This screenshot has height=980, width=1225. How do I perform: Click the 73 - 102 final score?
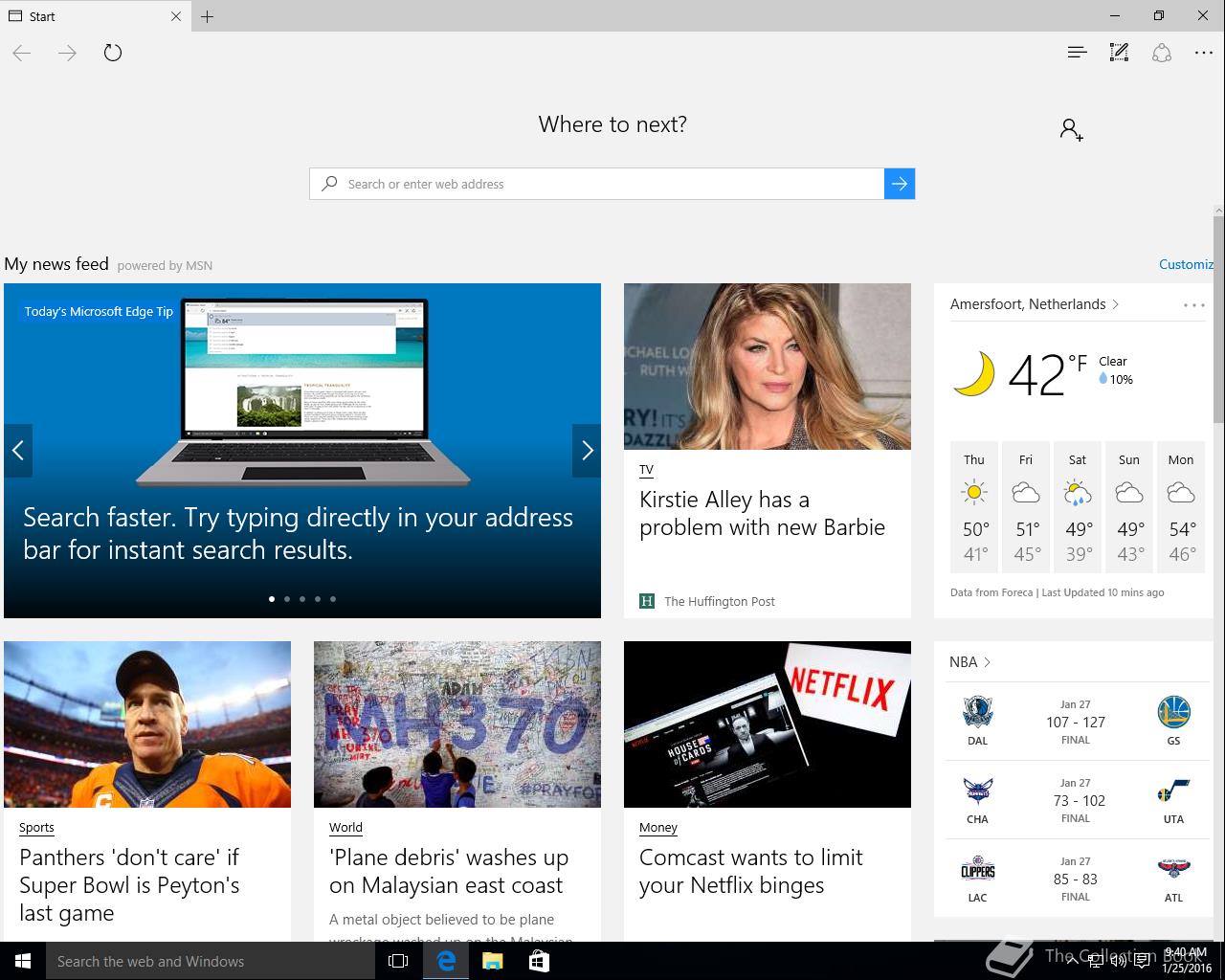pyautogui.click(x=1079, y=801)
